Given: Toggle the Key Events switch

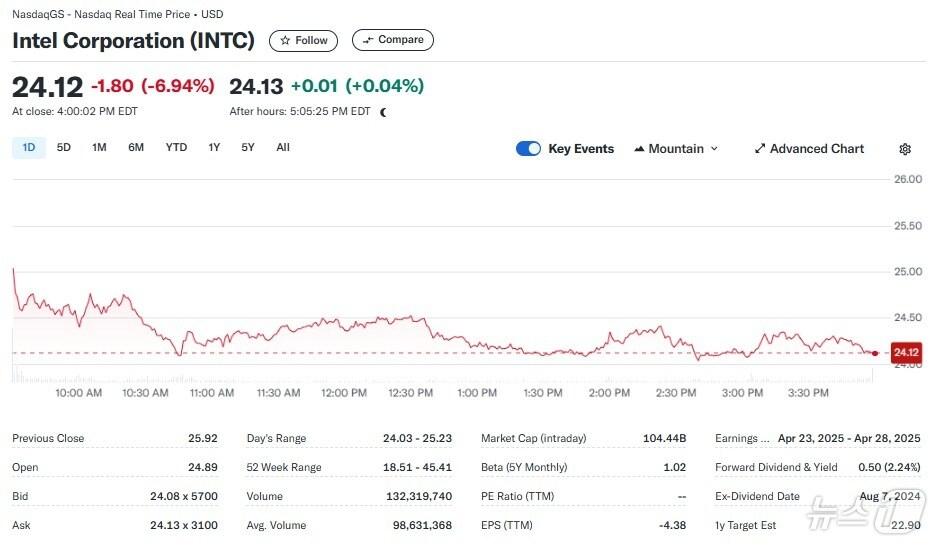Looking at the screenshot, I should pos(528,149).
